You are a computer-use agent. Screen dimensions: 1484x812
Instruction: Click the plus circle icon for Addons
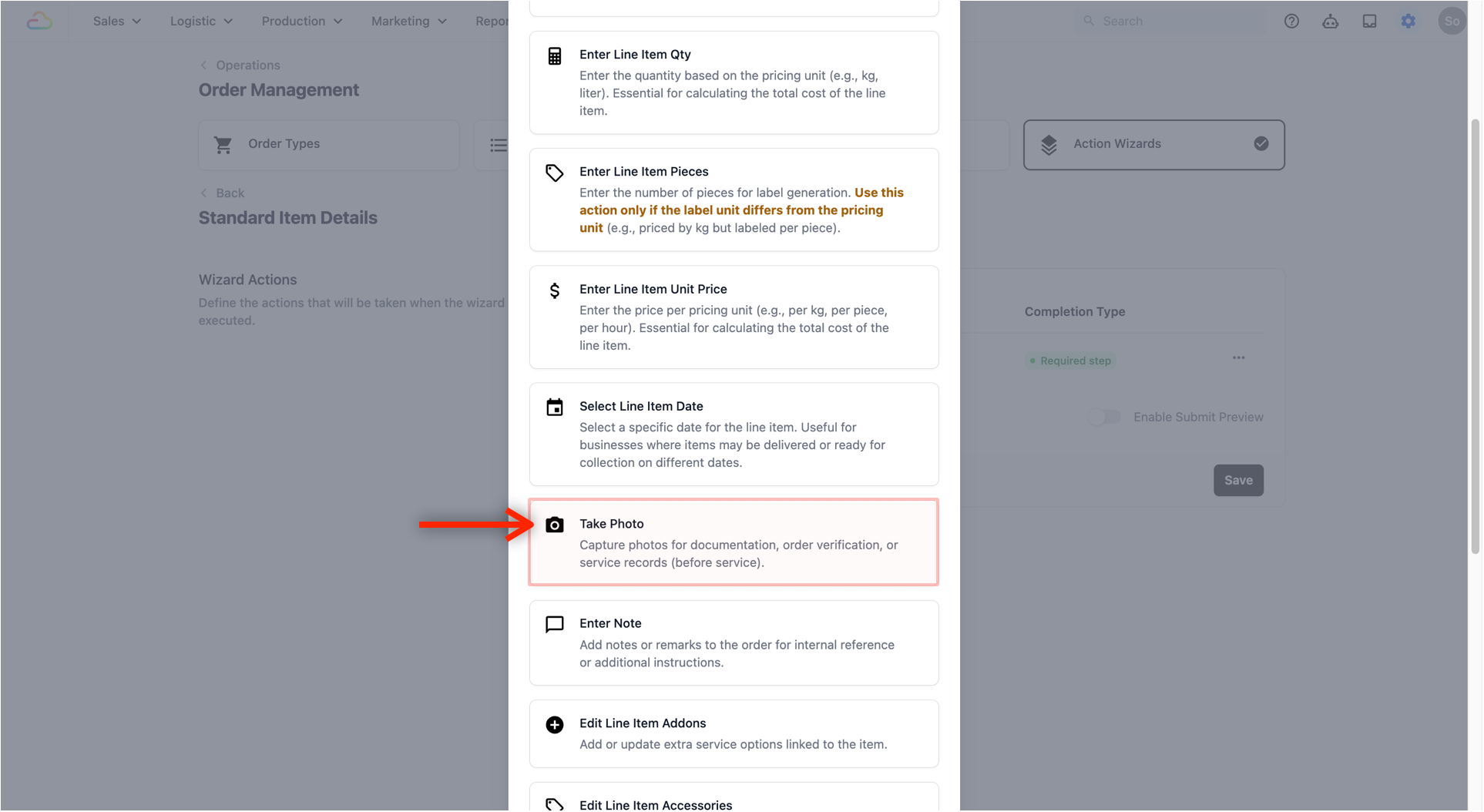pos(554,724)
